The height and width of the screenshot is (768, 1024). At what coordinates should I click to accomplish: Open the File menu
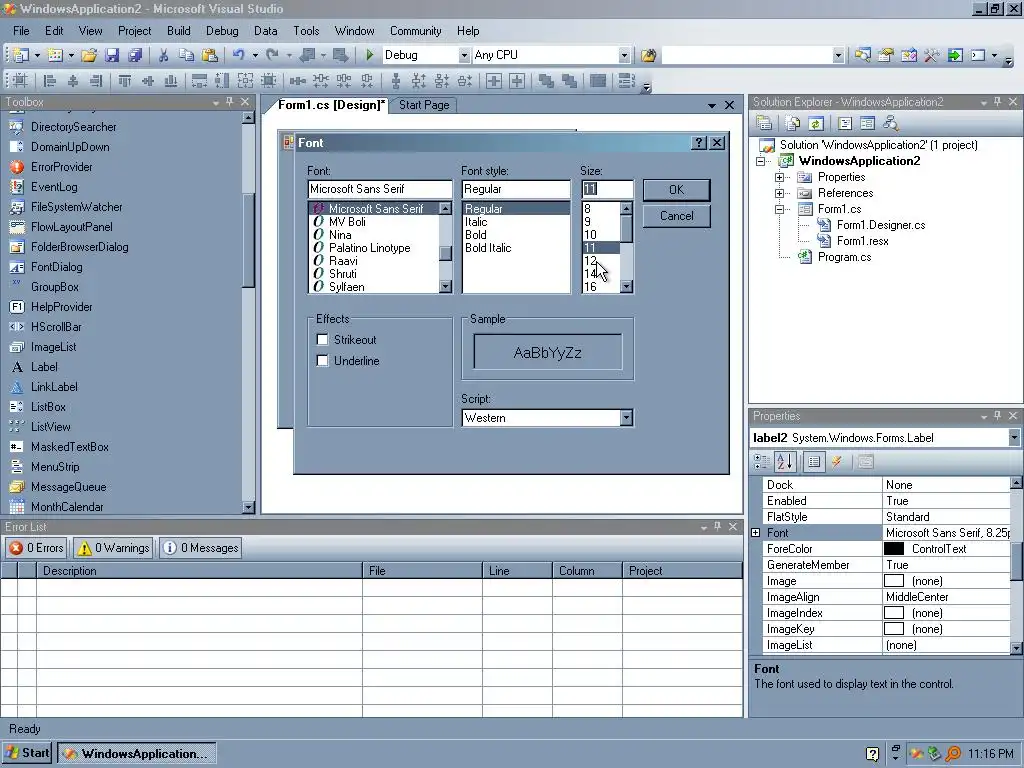pyautogui.click(x=21, y=31)
